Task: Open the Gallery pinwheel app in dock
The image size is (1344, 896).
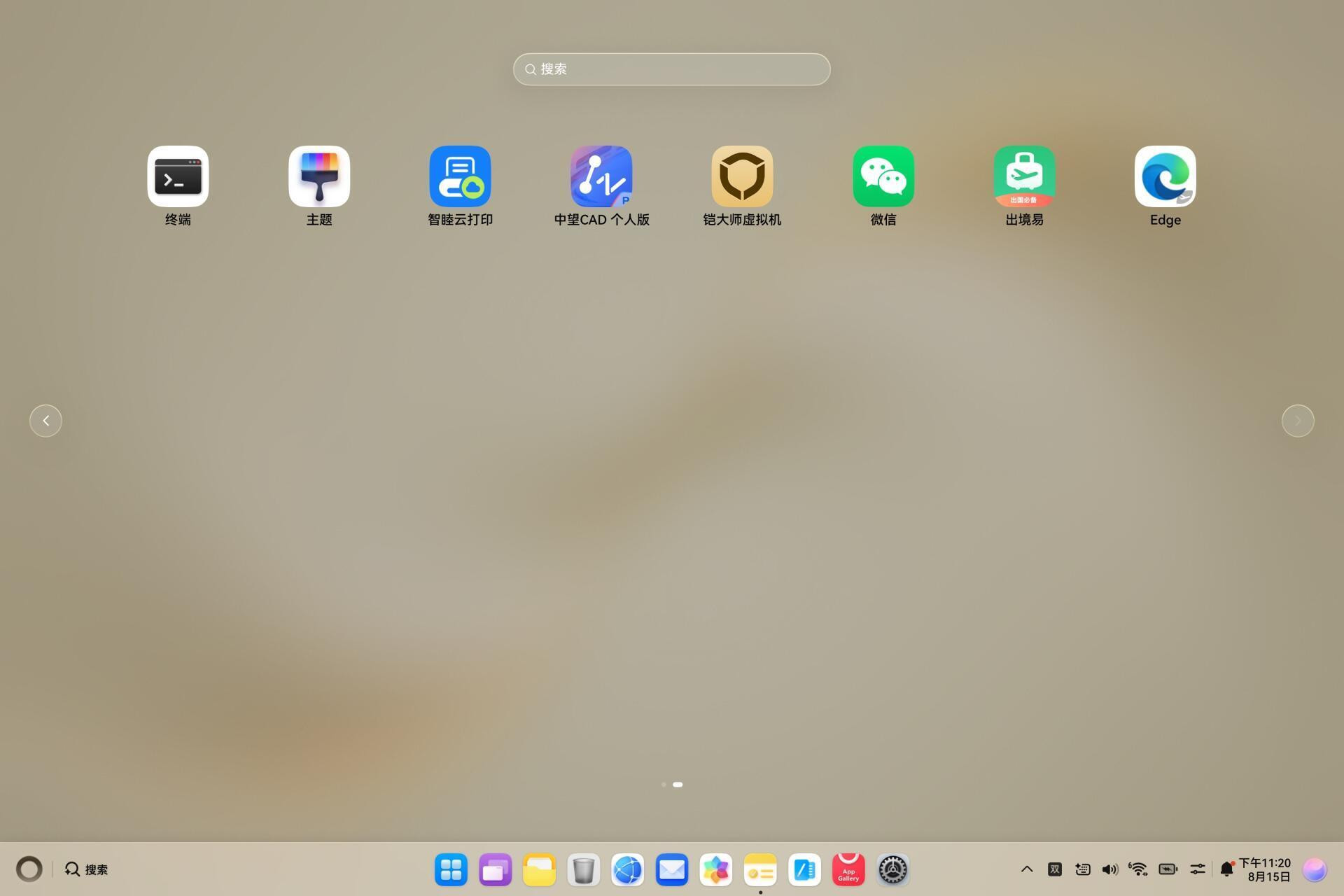Action: point(716,869)
